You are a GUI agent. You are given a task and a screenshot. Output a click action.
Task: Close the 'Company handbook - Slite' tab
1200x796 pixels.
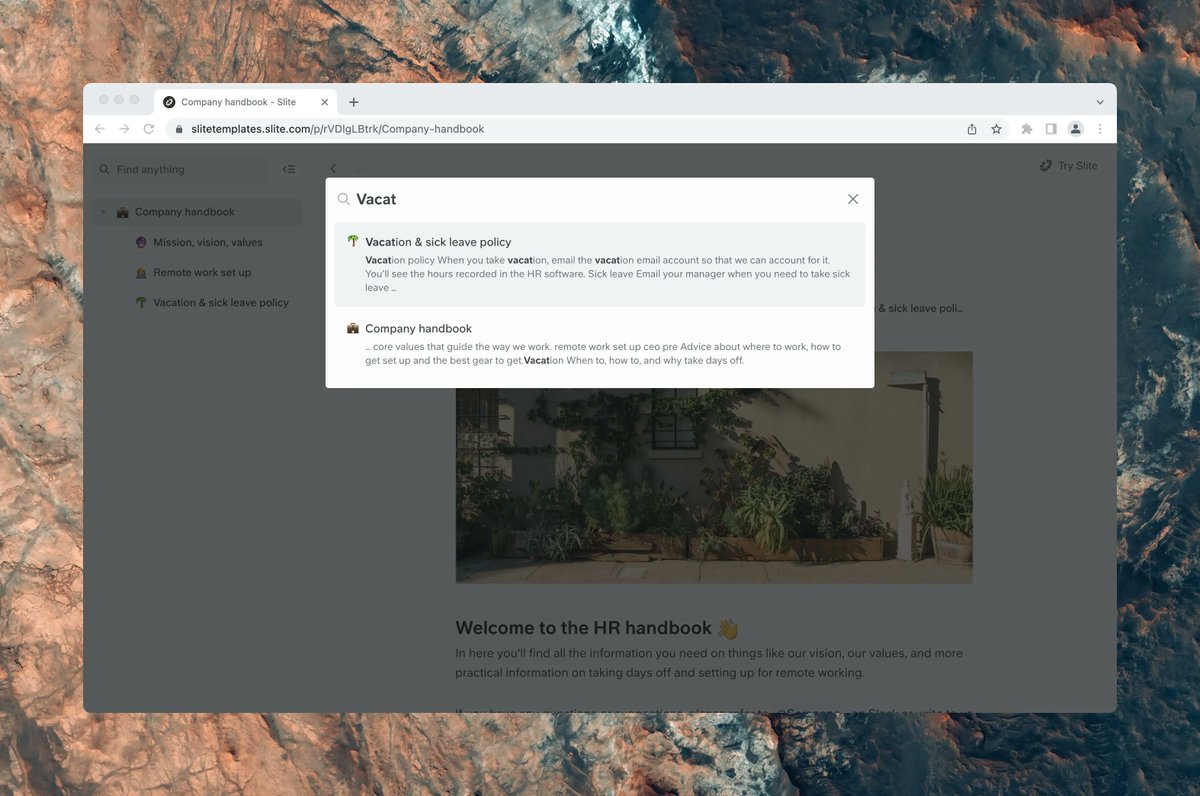(324, 102)
